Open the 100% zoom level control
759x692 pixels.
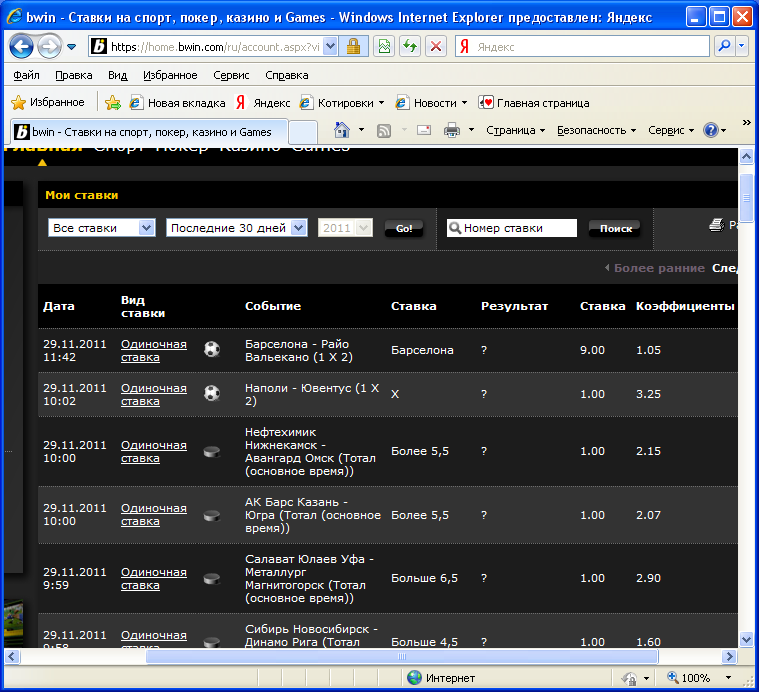[x=699, y=678]
